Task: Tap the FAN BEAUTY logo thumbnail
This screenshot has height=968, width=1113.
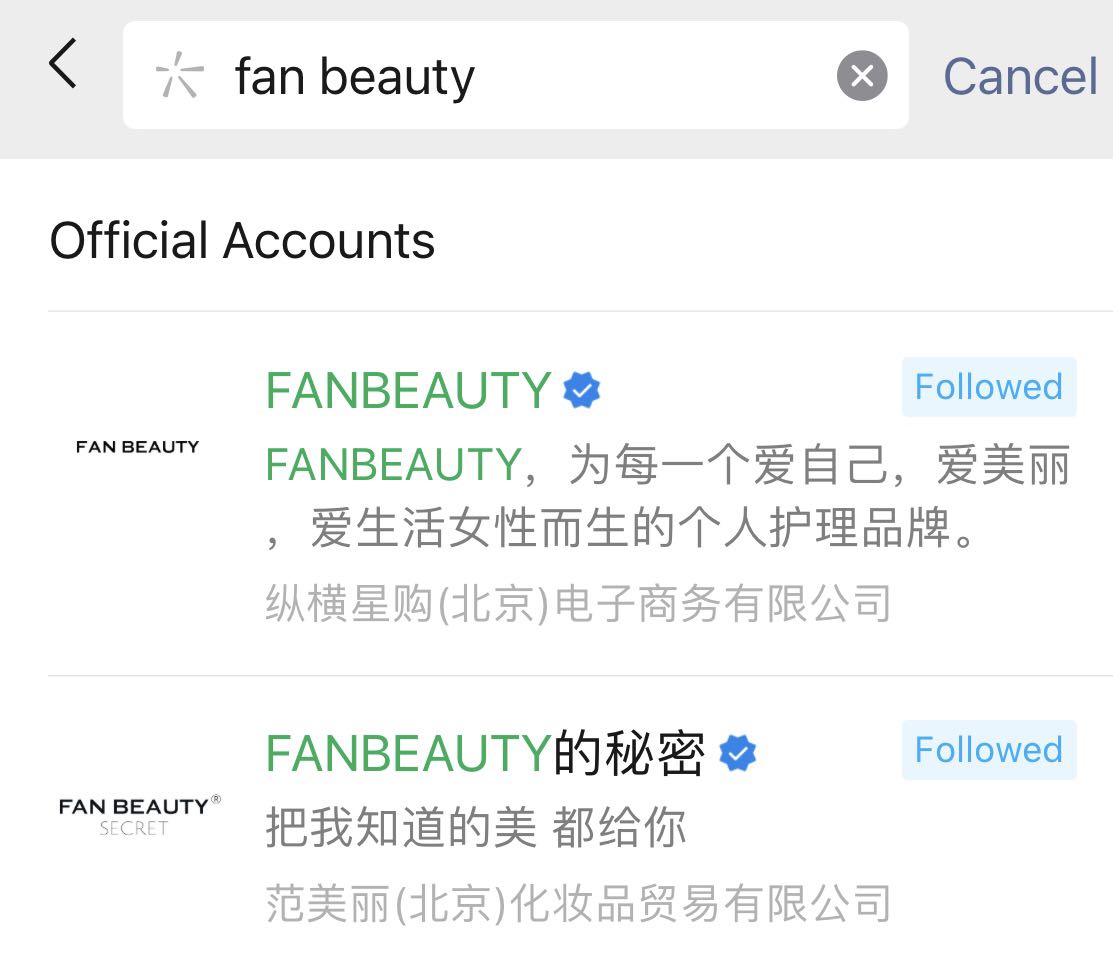Action: [x=137, y=446]
